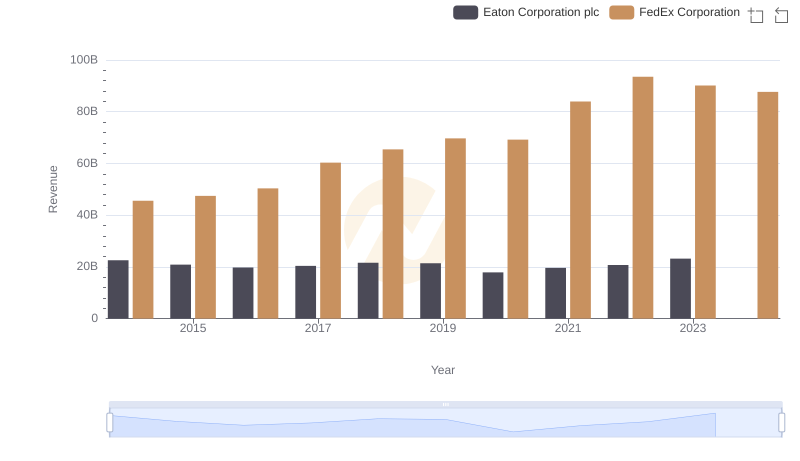Click the 2021 x-axis label
The image size is (800, 461).
[x=568, y=328]
